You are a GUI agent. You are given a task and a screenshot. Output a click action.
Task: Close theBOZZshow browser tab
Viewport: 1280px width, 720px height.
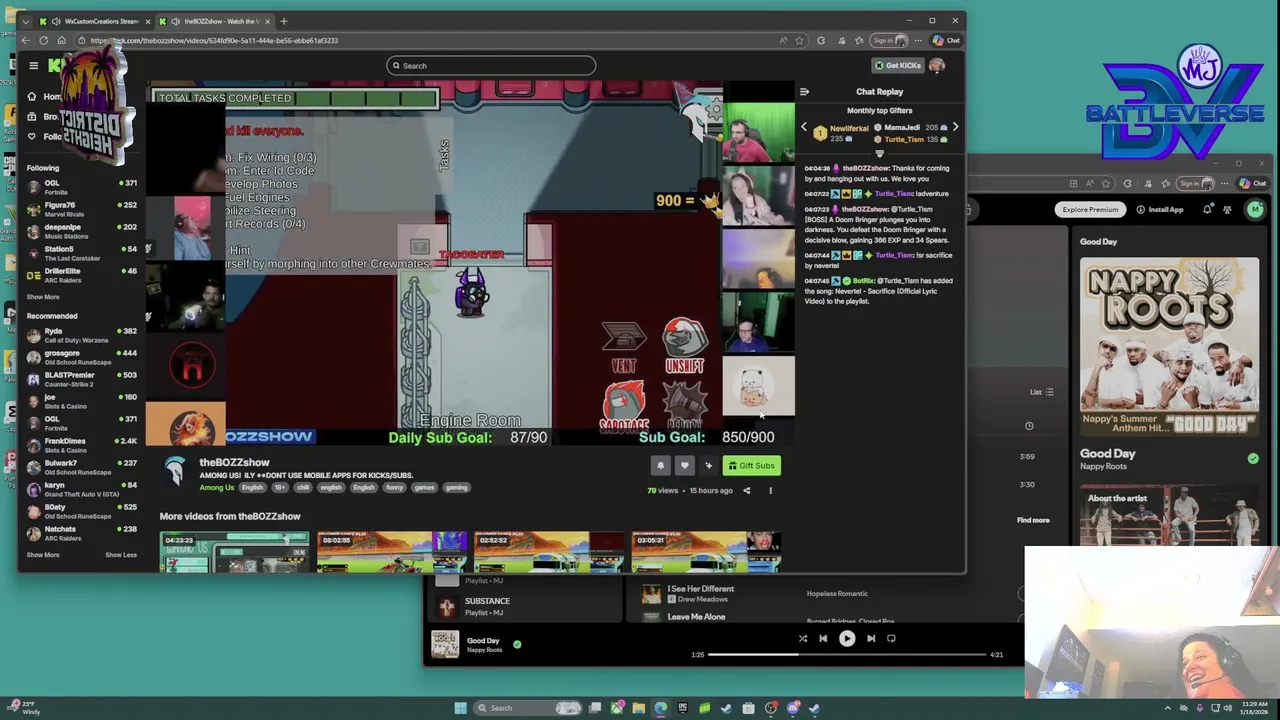coord(266,21)
